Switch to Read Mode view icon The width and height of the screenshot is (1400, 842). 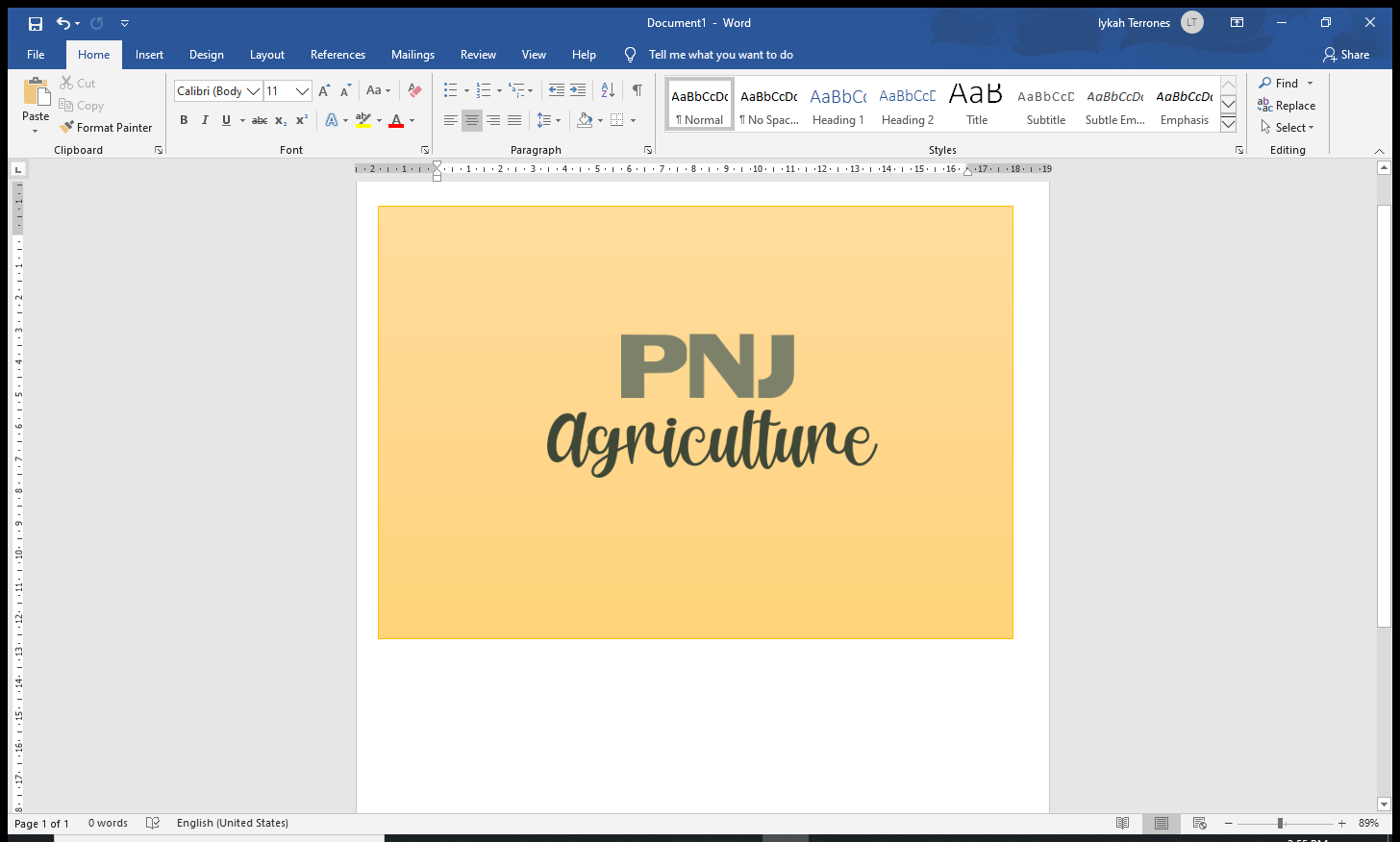(x=1122, y=823)
